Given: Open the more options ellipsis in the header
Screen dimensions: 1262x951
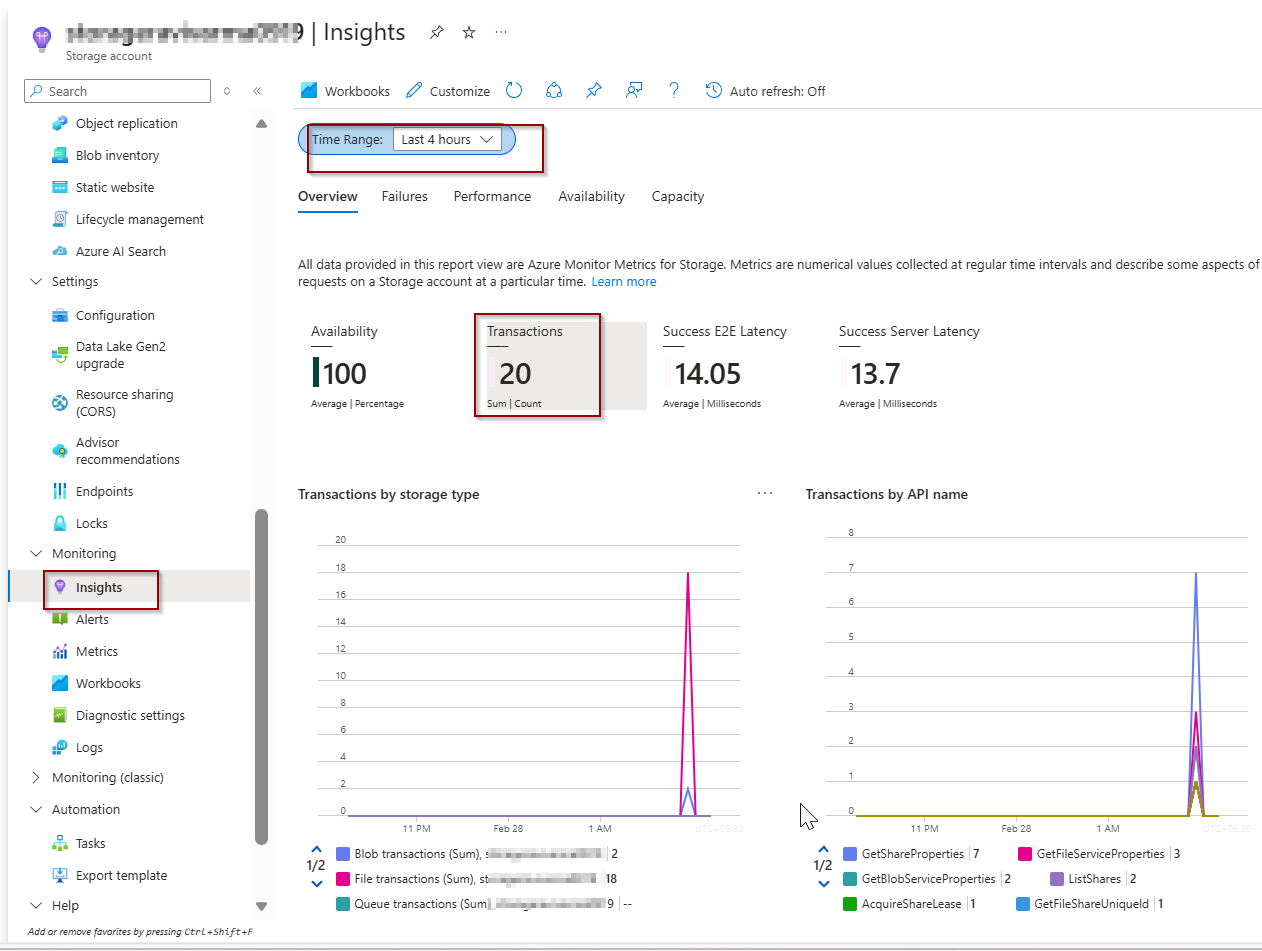Looking at the screenshot, I should point(501,33).
